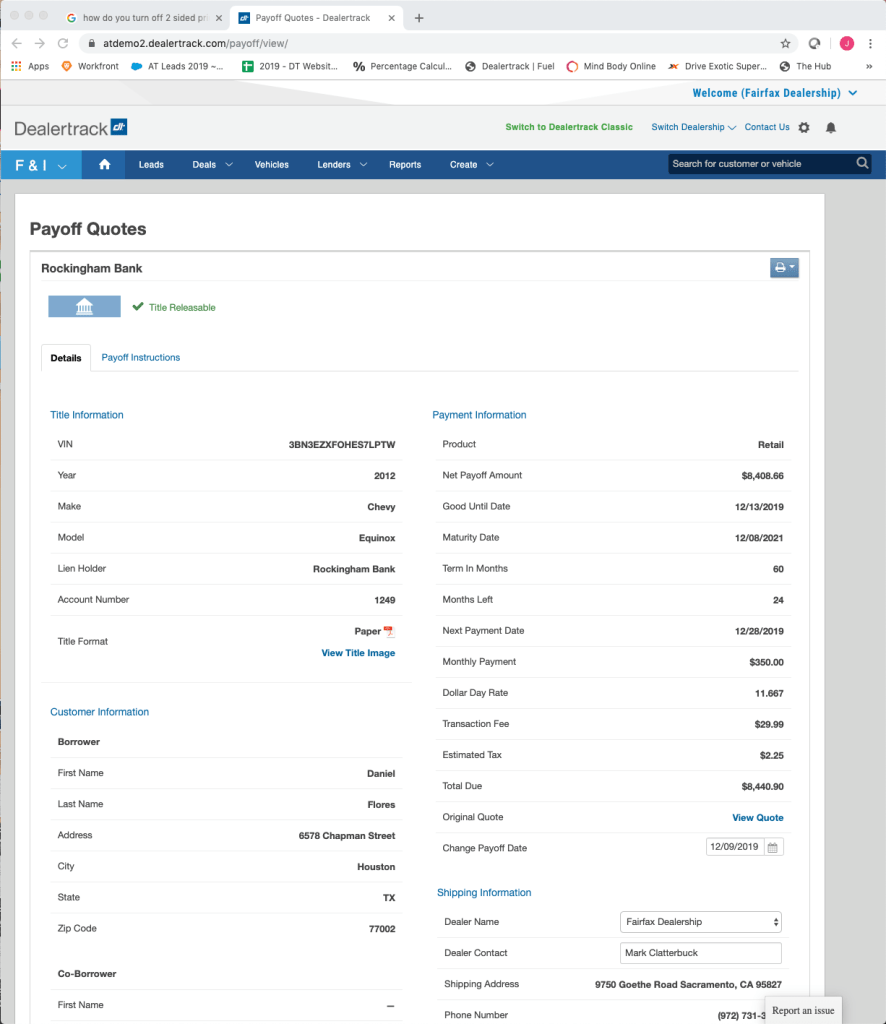Open the Leads menu item

pos(151,165)
